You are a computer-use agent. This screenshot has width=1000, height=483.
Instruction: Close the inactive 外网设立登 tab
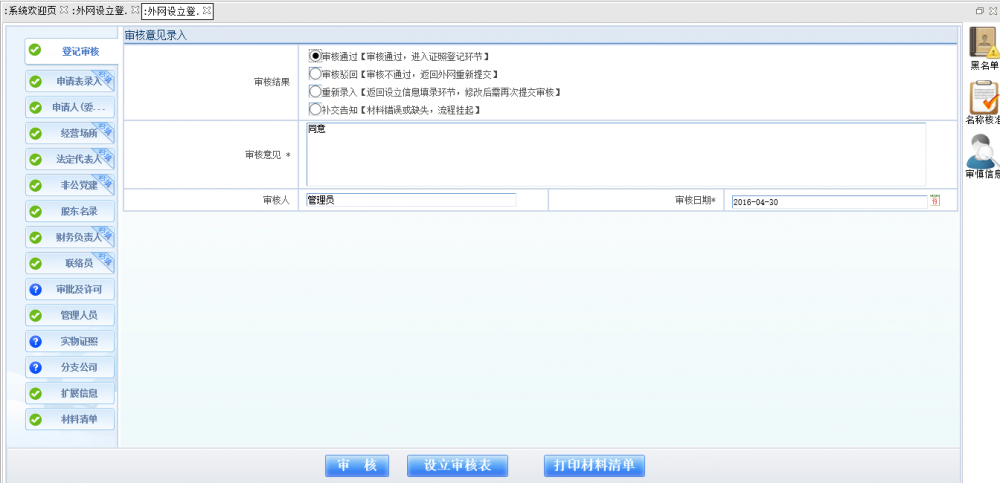point(135,10)
